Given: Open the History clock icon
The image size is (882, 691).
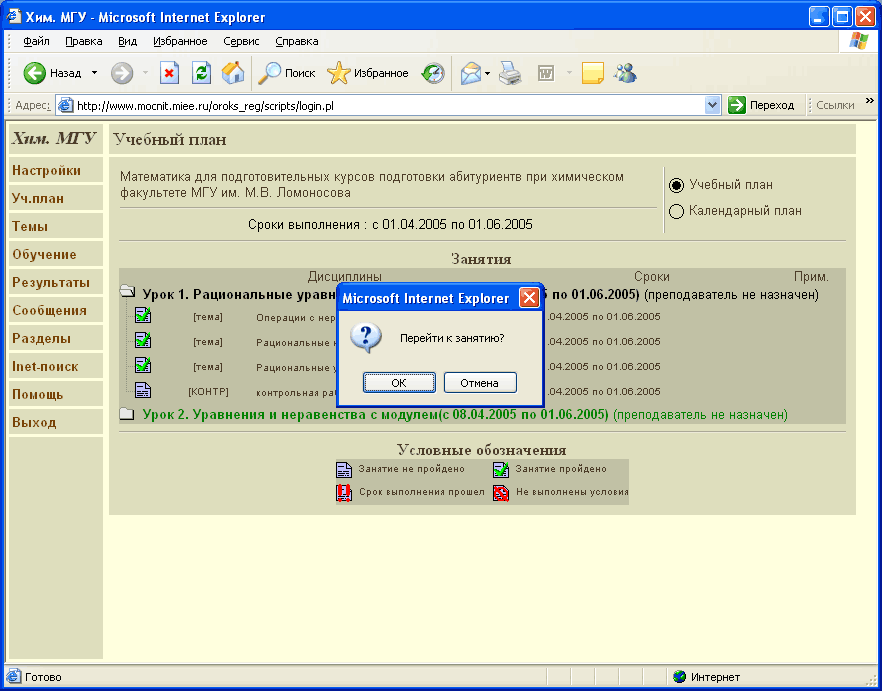Looking at the screenshot, I should pos(433,73).
